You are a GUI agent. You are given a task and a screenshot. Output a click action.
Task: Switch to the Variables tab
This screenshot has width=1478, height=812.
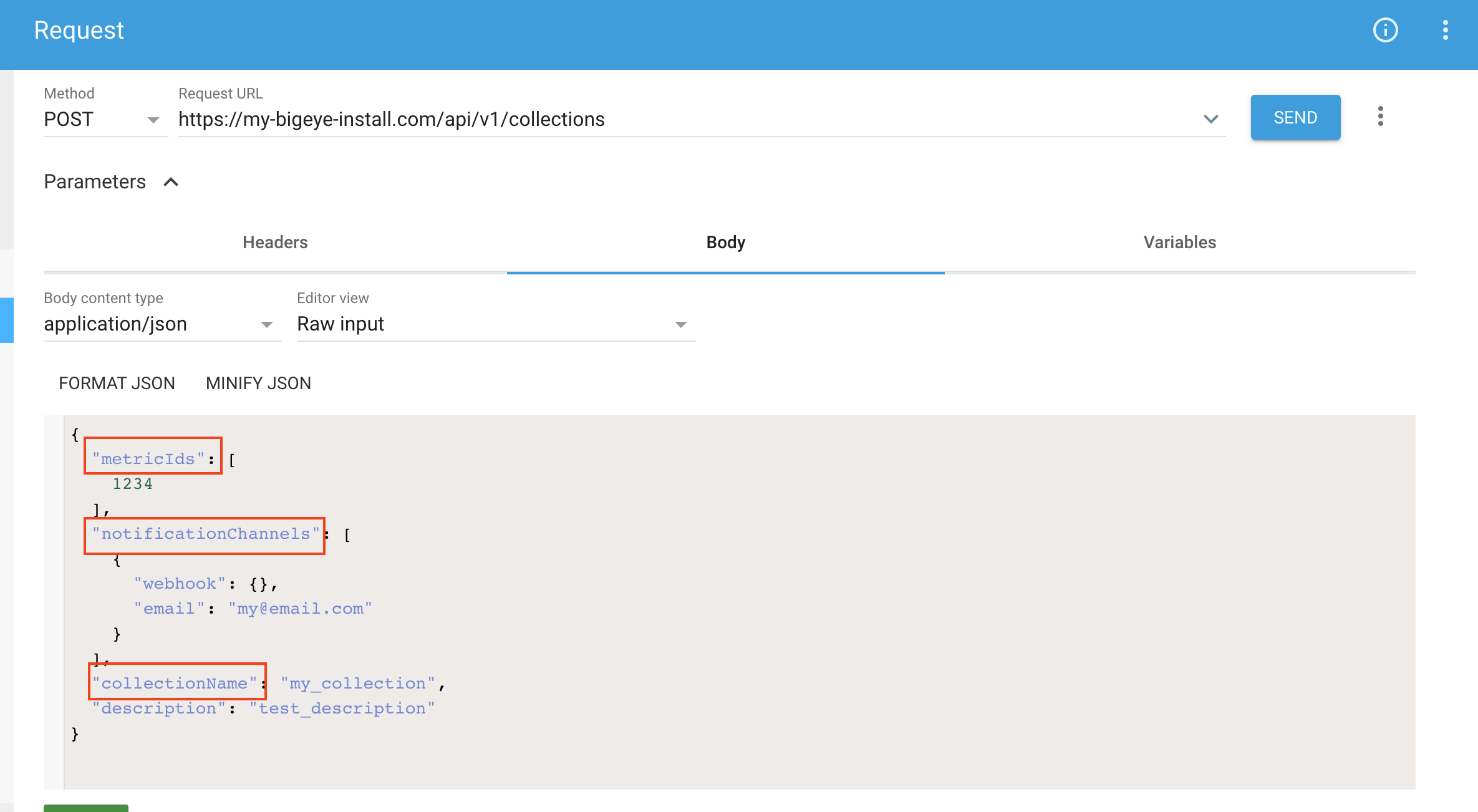(1179, 242)
